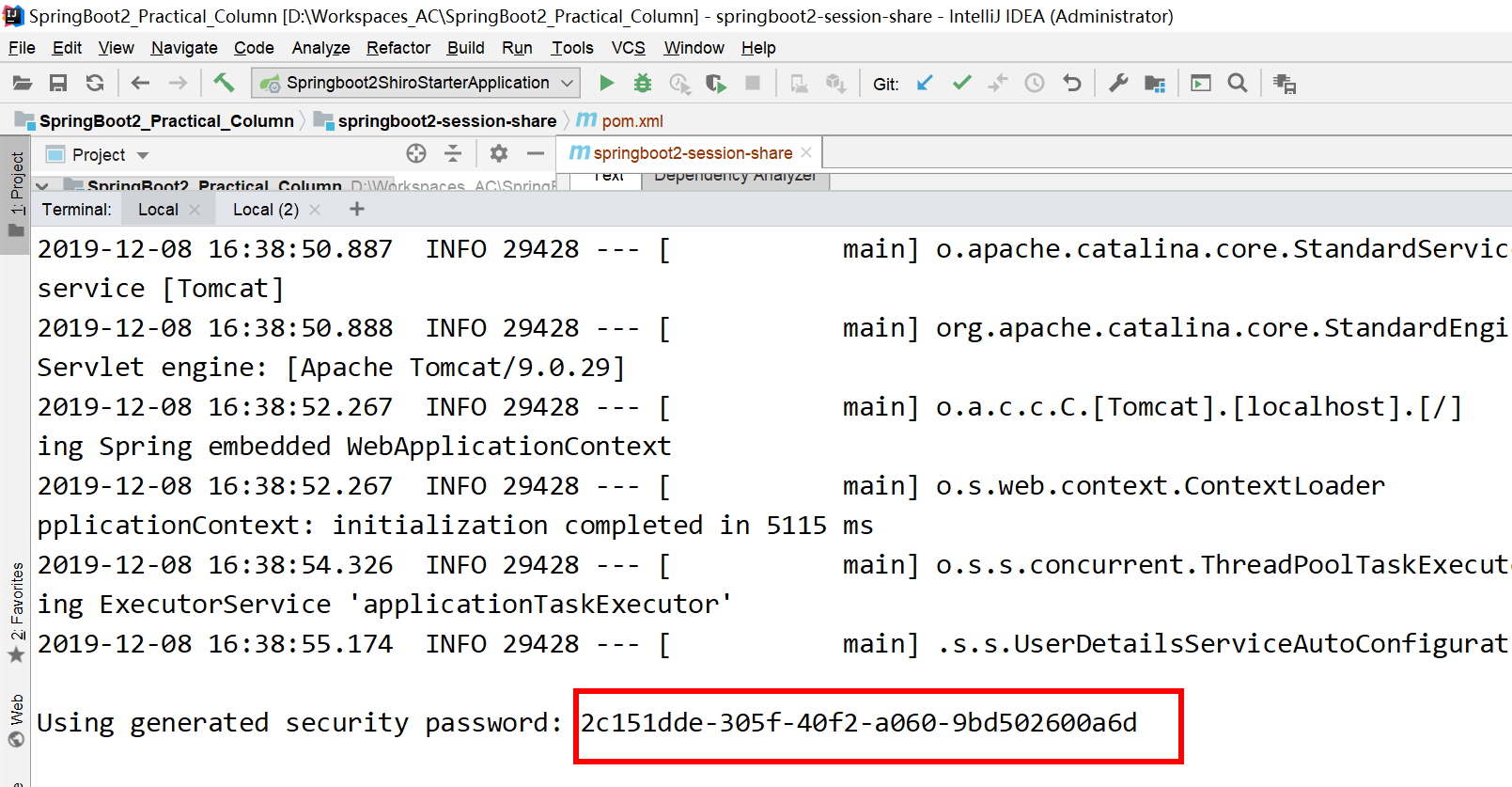Click the rightmost toolbar windows icon
Viewport: 1512px width, 787px height.
point(1285,84)
